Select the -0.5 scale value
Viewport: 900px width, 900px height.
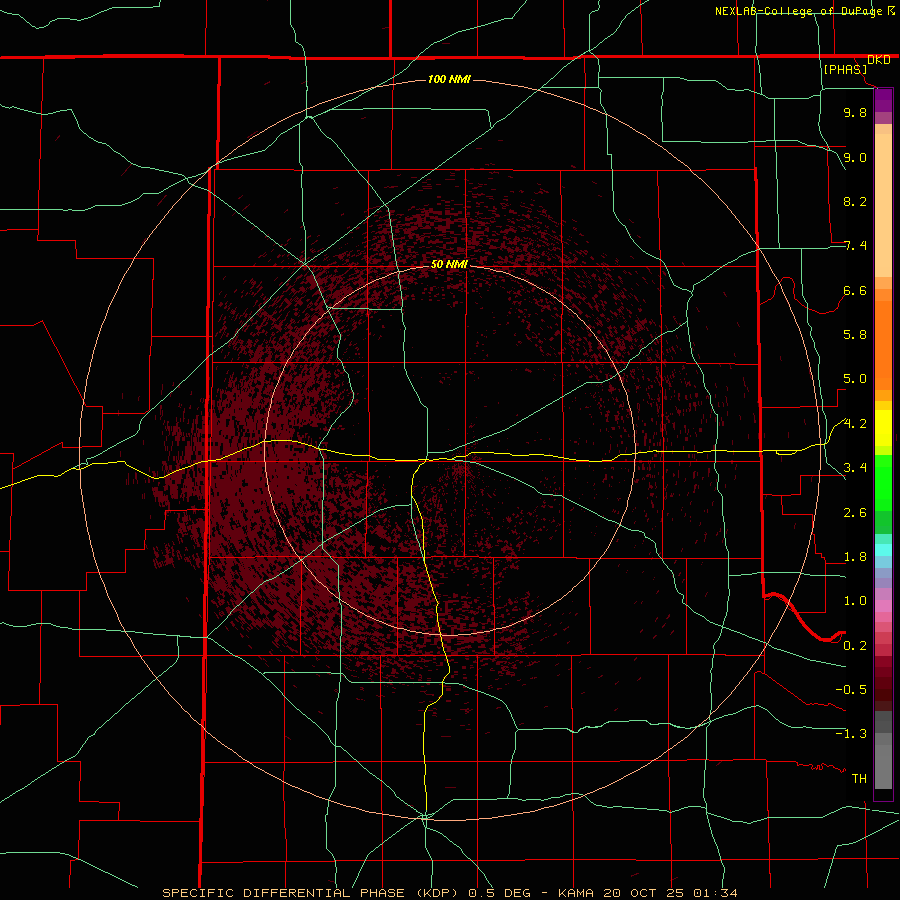[x=851, y=690]
